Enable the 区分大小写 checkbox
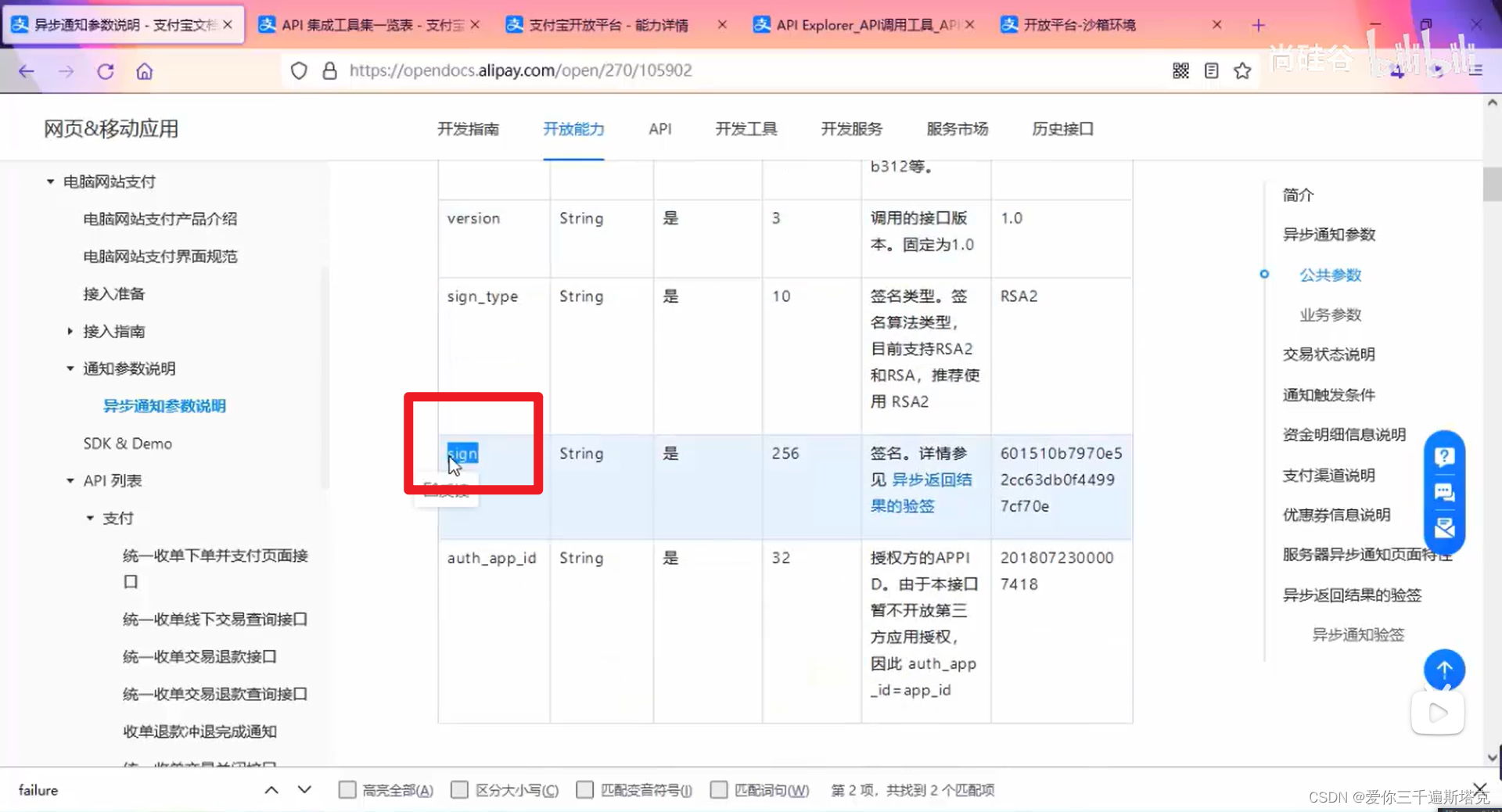1502x812 pixels. point(460,790)
